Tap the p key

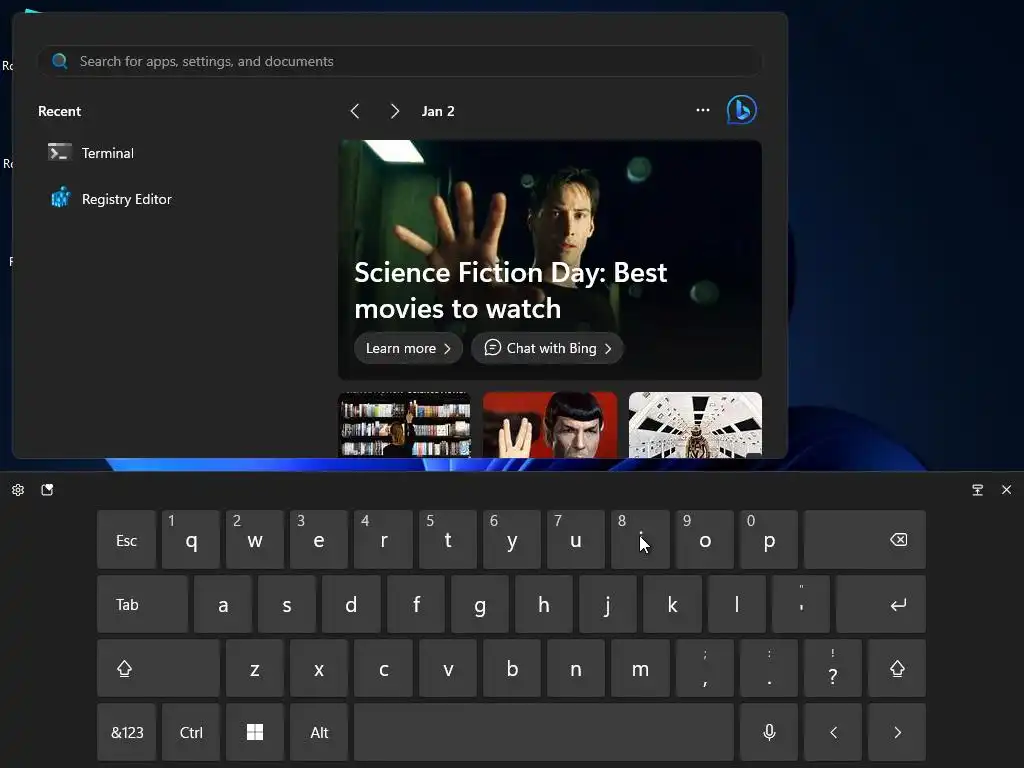point(769,539)
